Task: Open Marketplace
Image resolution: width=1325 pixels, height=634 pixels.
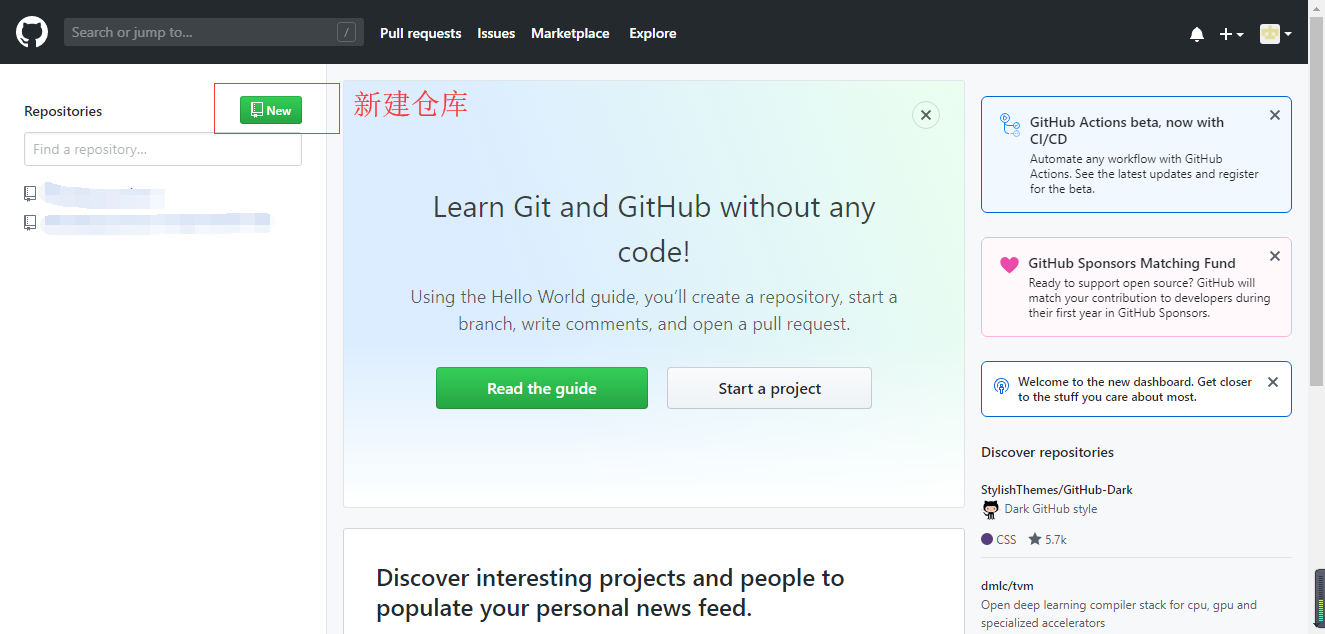Action: click(570, 33)
